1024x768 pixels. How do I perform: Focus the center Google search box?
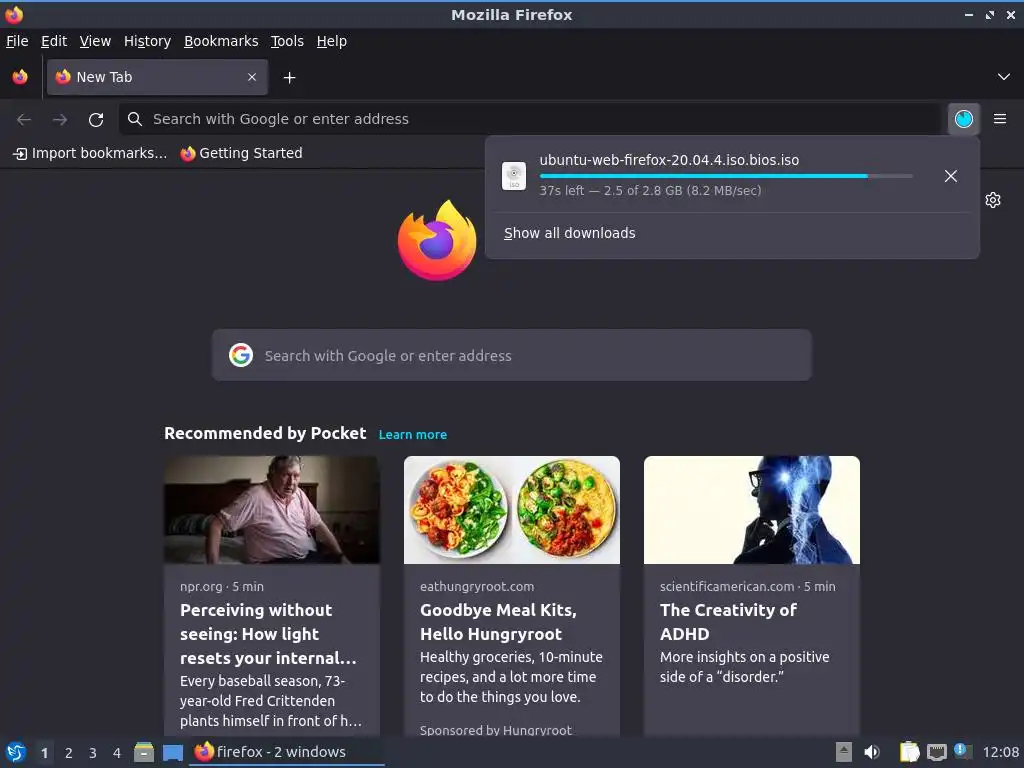tap(511, 355)
